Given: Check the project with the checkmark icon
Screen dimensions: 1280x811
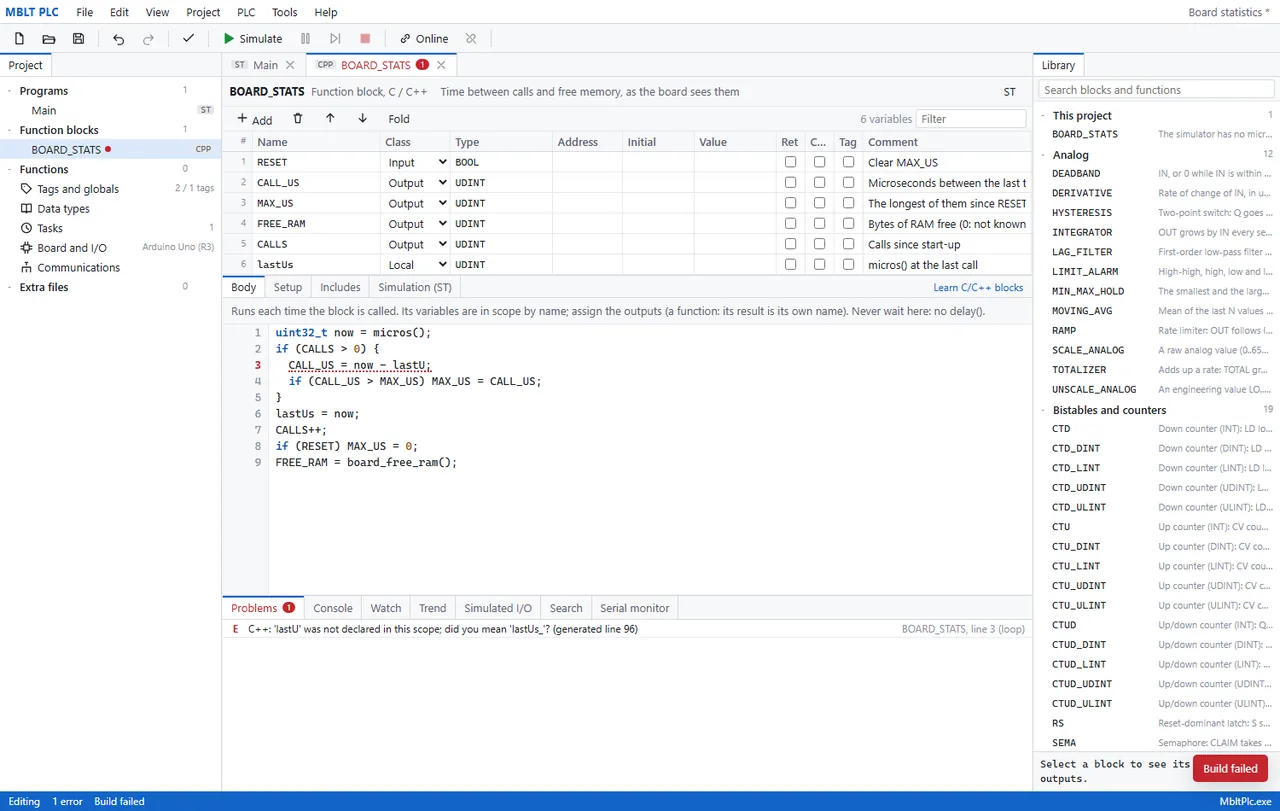Looking at the screenshot, I should (x=188, y=39).
